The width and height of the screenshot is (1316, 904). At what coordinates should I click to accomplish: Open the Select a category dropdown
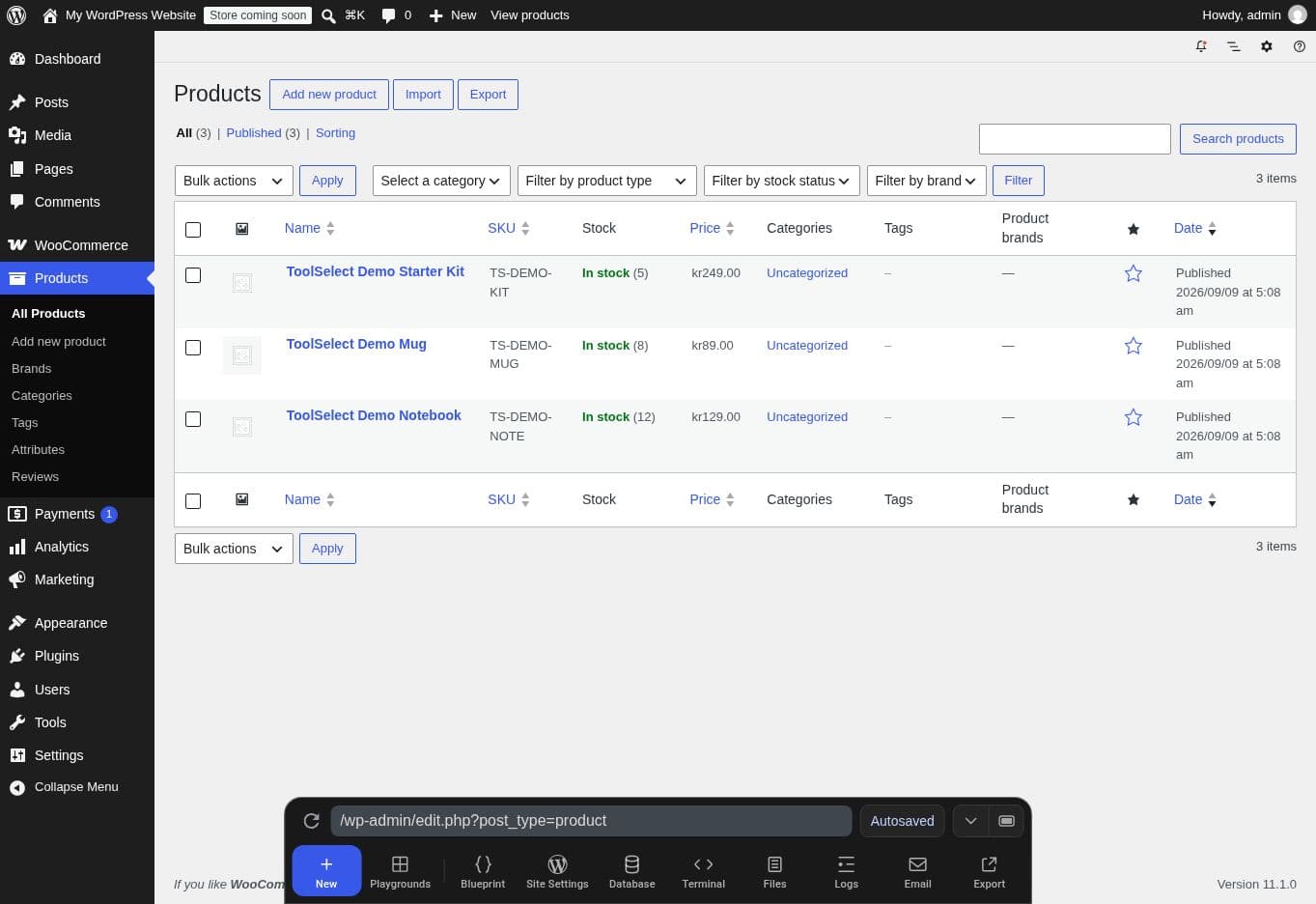pyautogui.click(x=440, y=181)
